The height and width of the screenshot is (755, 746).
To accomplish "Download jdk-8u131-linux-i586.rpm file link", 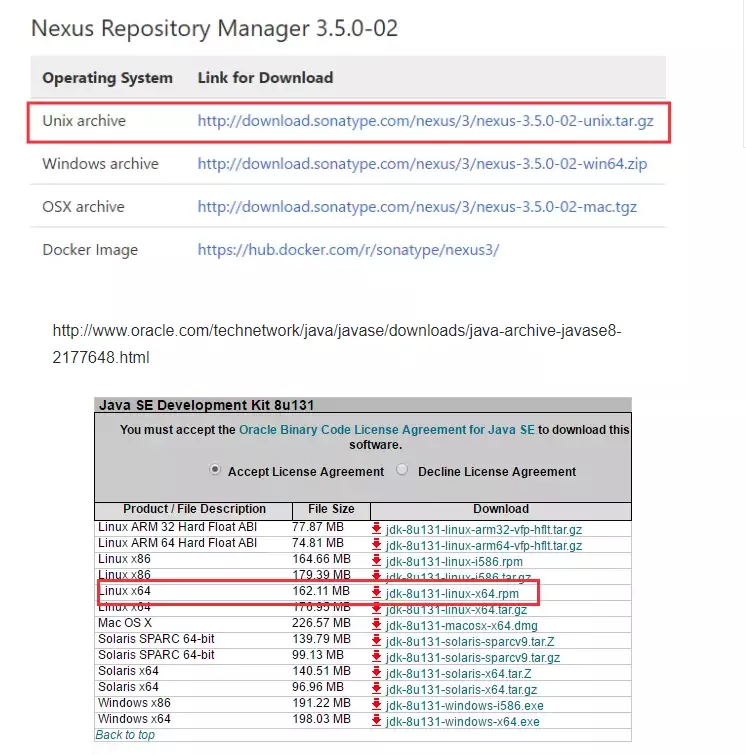I will coord(454,561).
